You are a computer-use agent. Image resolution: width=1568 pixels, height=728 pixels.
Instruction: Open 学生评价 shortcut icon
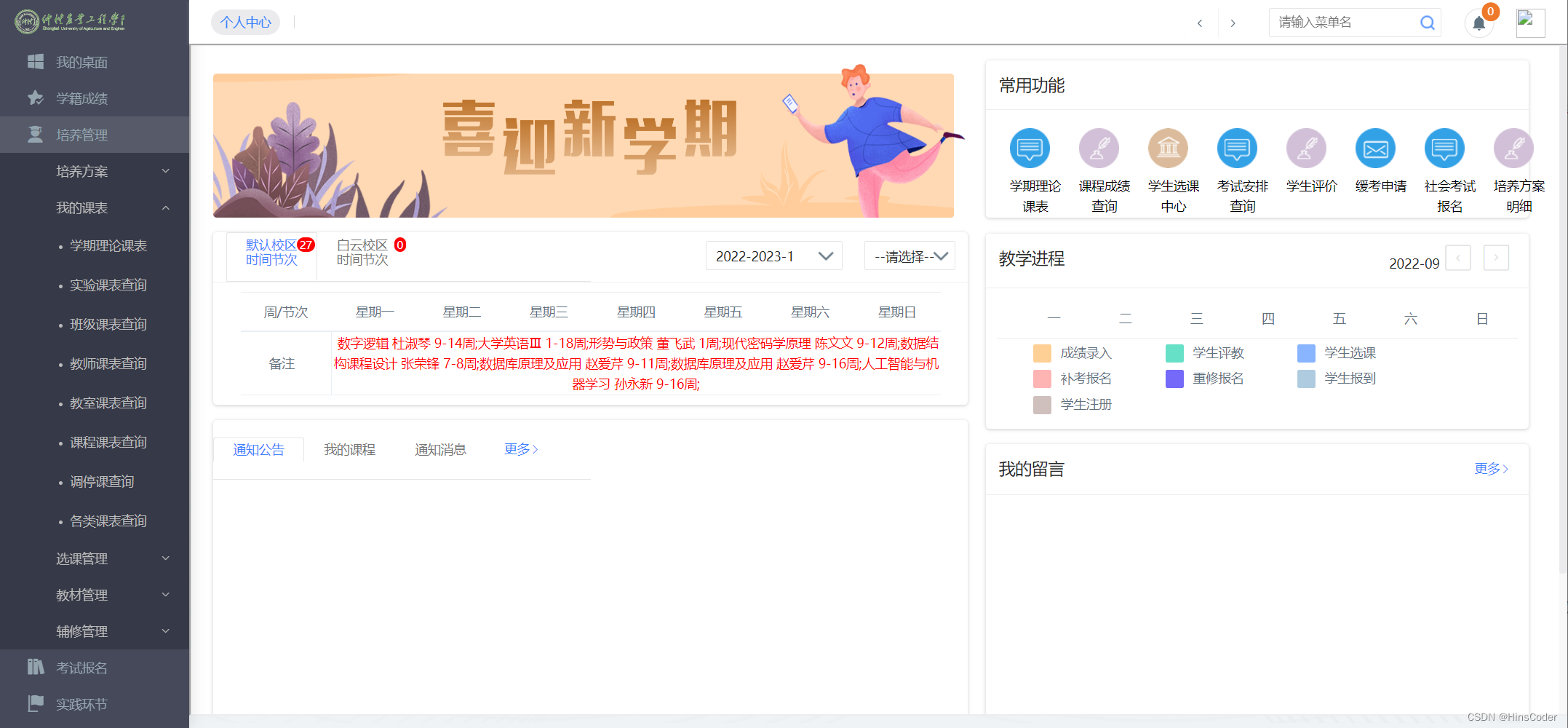[x=1306, y=149]
